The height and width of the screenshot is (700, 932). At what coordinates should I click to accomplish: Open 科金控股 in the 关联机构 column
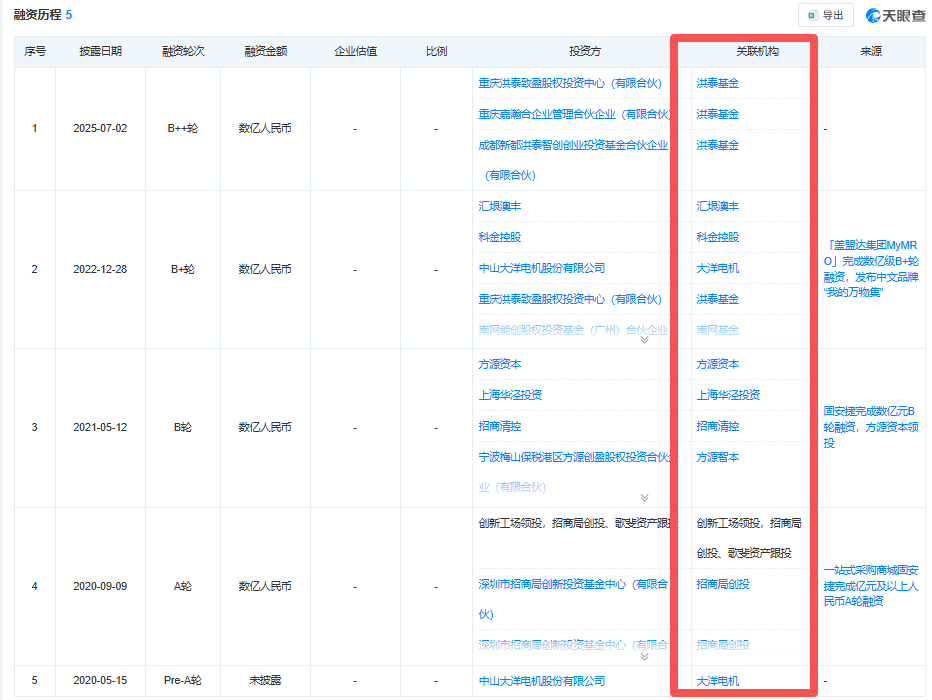tap(717, 237)
